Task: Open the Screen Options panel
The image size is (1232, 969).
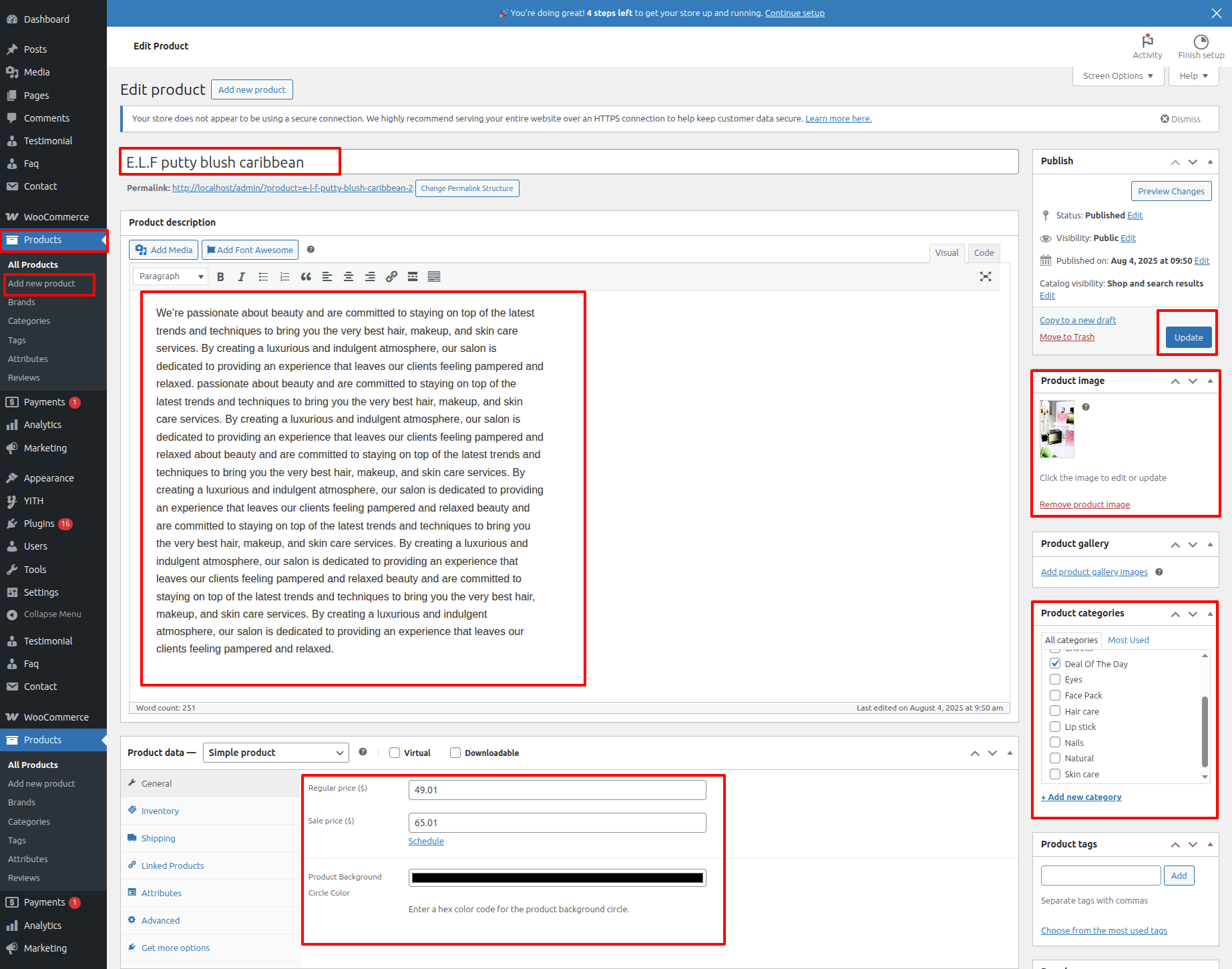Action: 1118,76
